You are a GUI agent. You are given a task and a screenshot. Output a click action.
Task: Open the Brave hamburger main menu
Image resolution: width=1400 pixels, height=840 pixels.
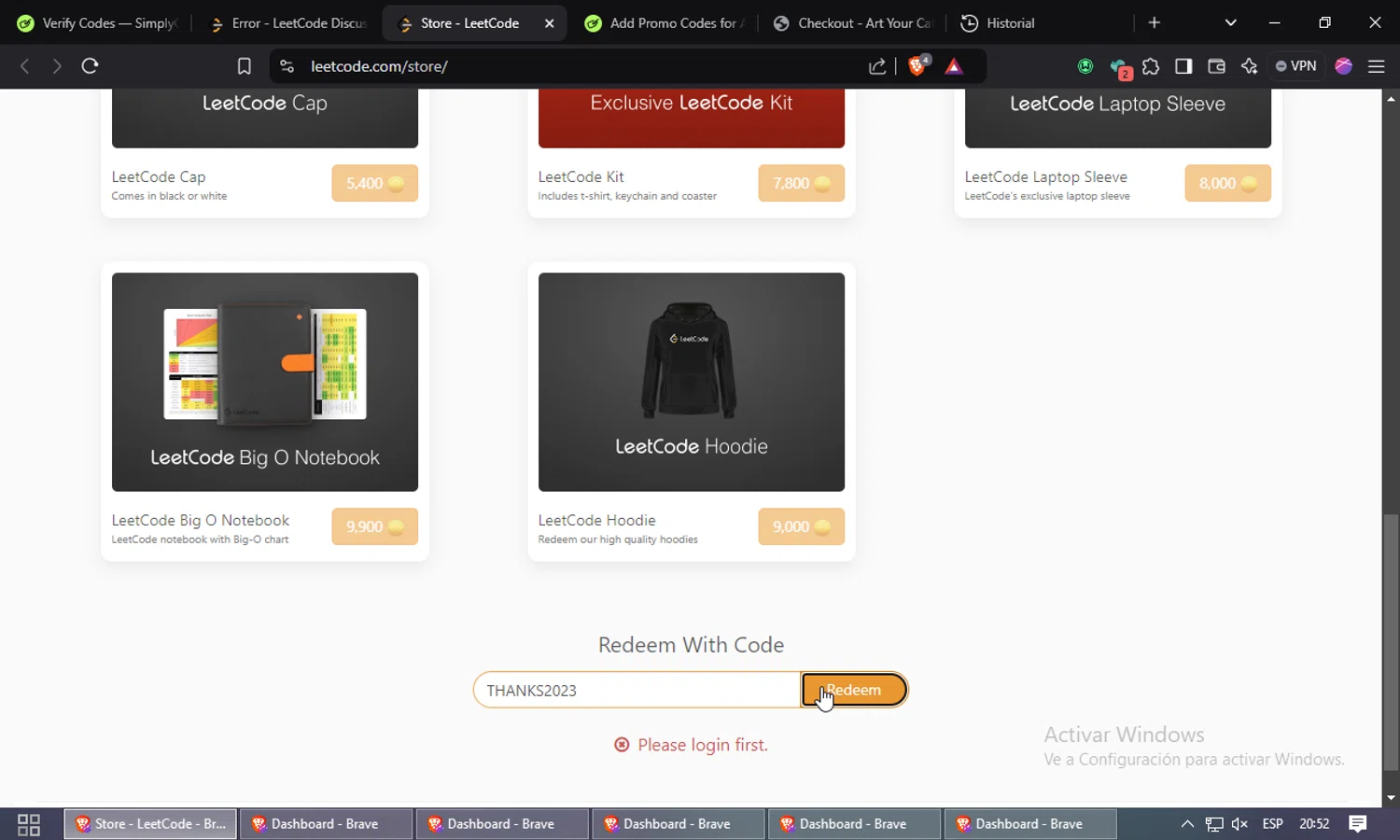[x=1376, y=66]
